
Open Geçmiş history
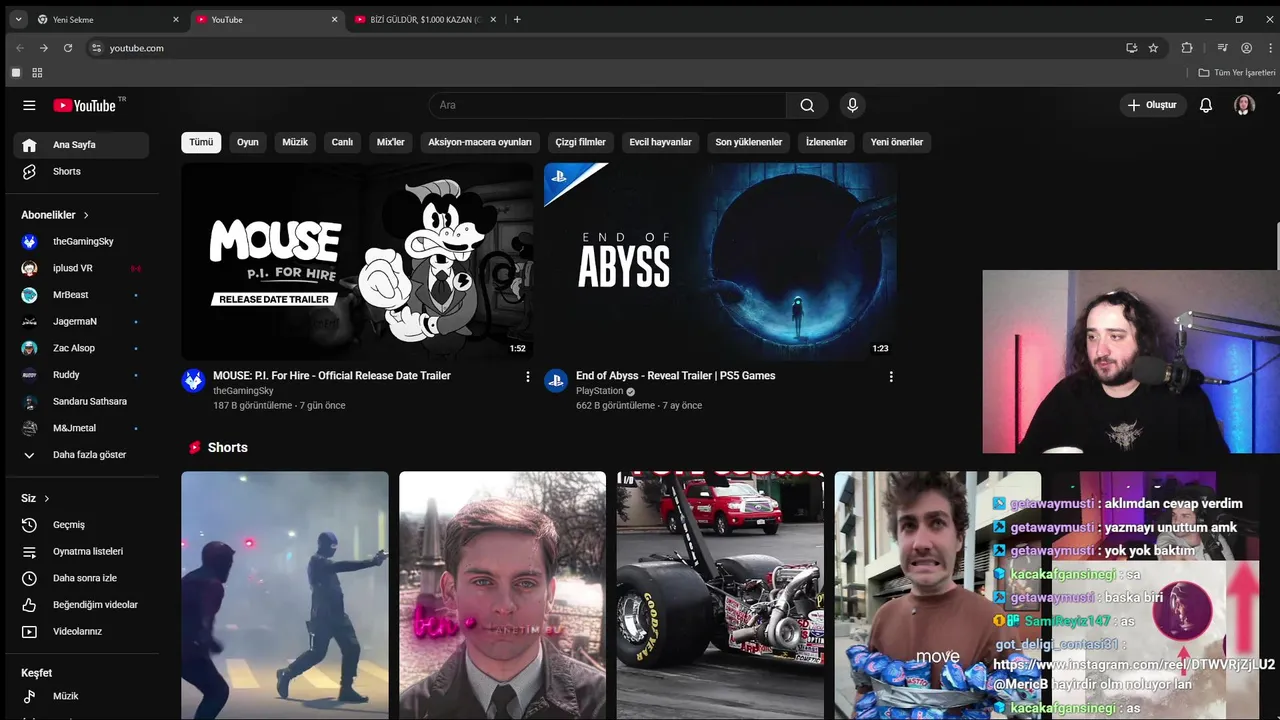coord(81,525)
